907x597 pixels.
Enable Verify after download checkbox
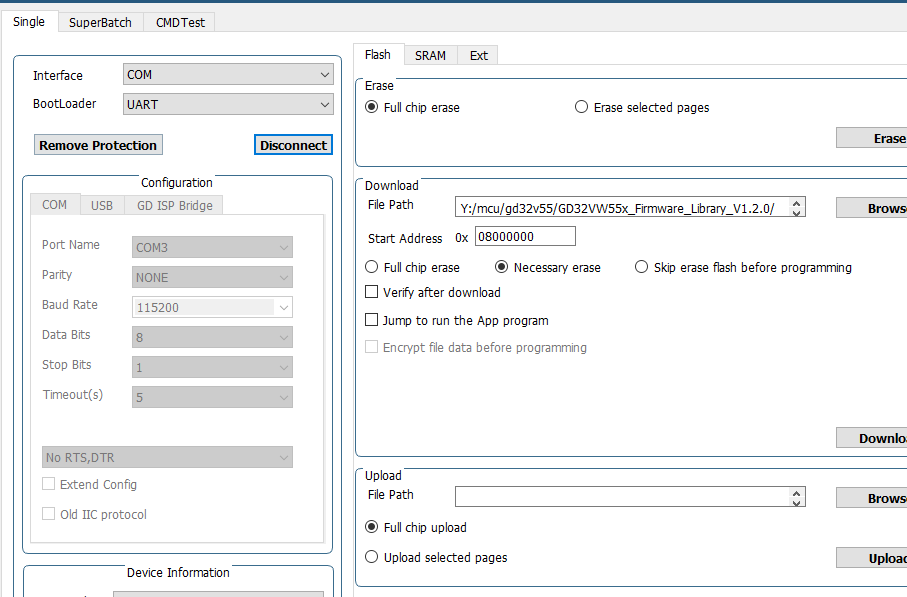[372, 293]
